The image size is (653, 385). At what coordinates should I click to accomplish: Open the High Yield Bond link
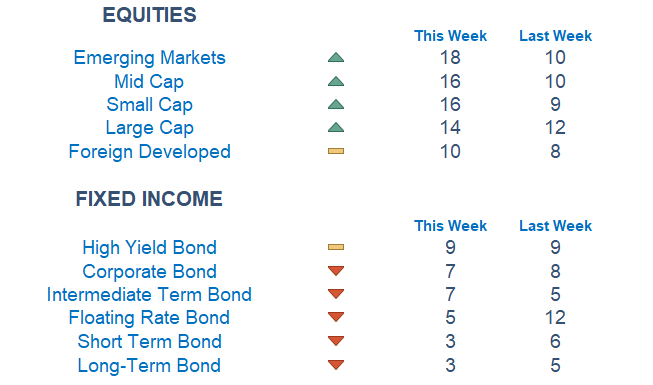click(150, 248)
